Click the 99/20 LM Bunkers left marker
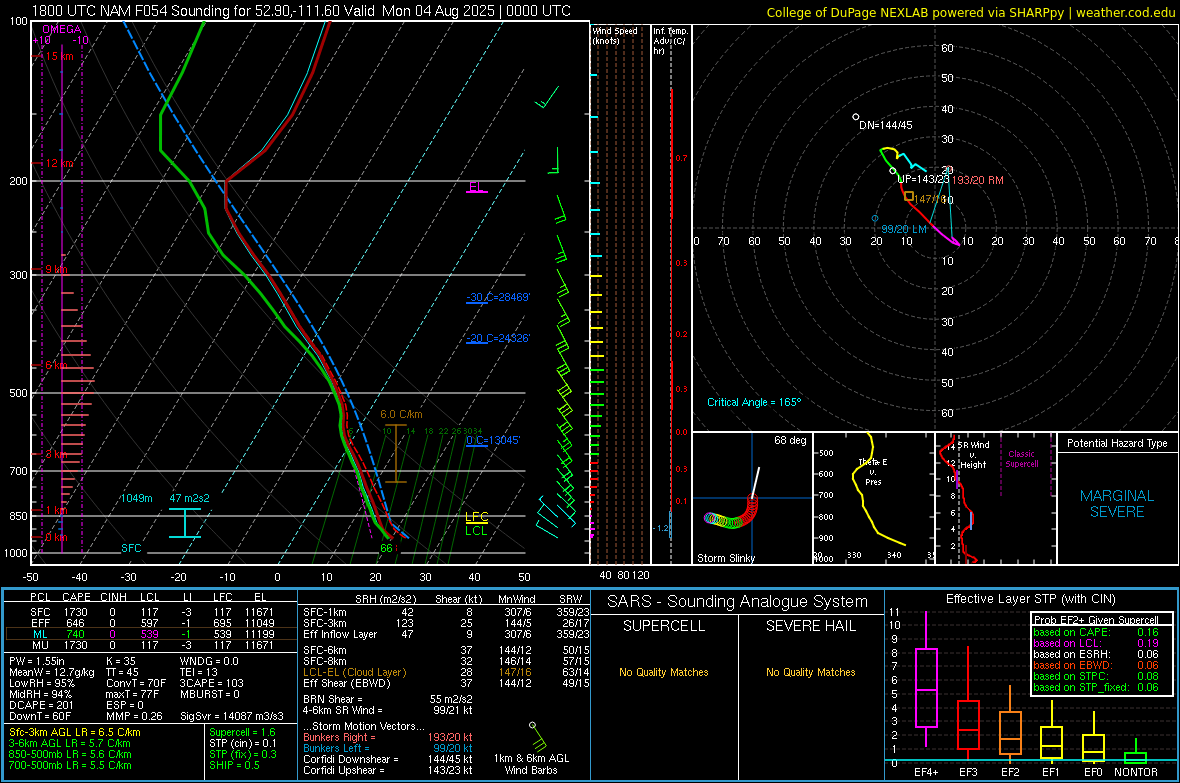1180x783 pixels. (874, 218)
